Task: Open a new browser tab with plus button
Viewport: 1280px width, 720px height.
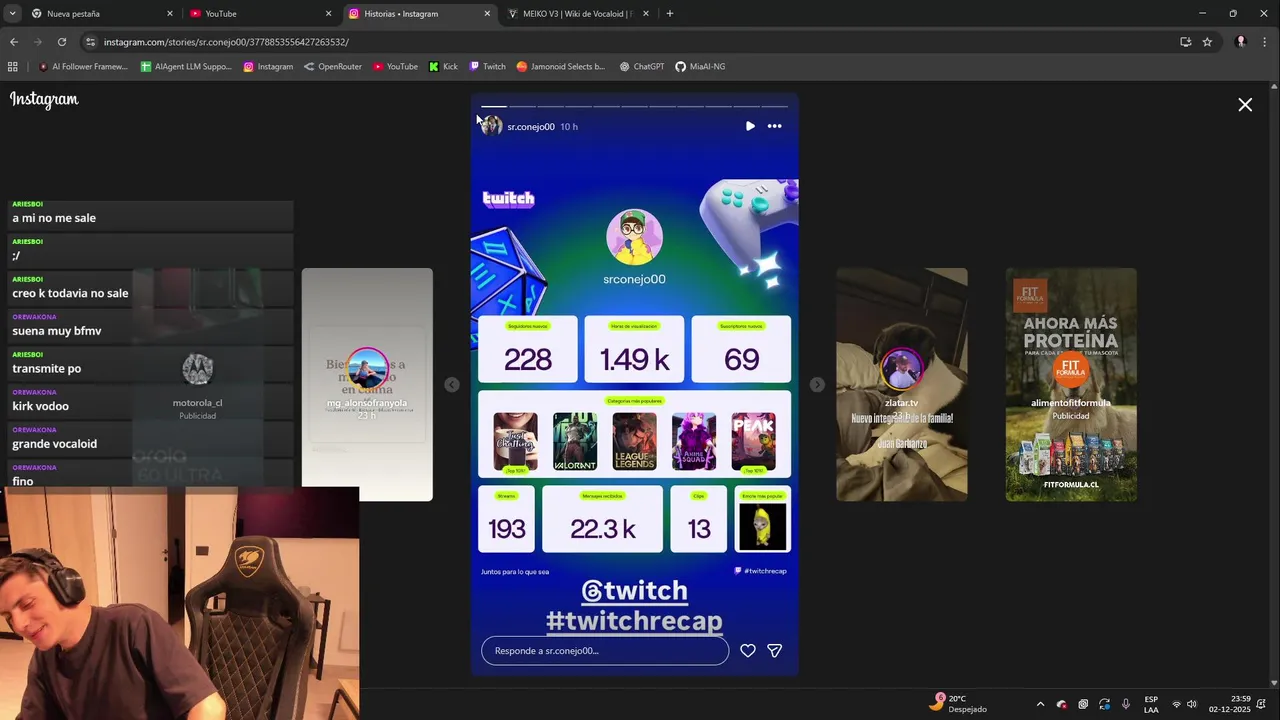Action: (x=670, y=14)
